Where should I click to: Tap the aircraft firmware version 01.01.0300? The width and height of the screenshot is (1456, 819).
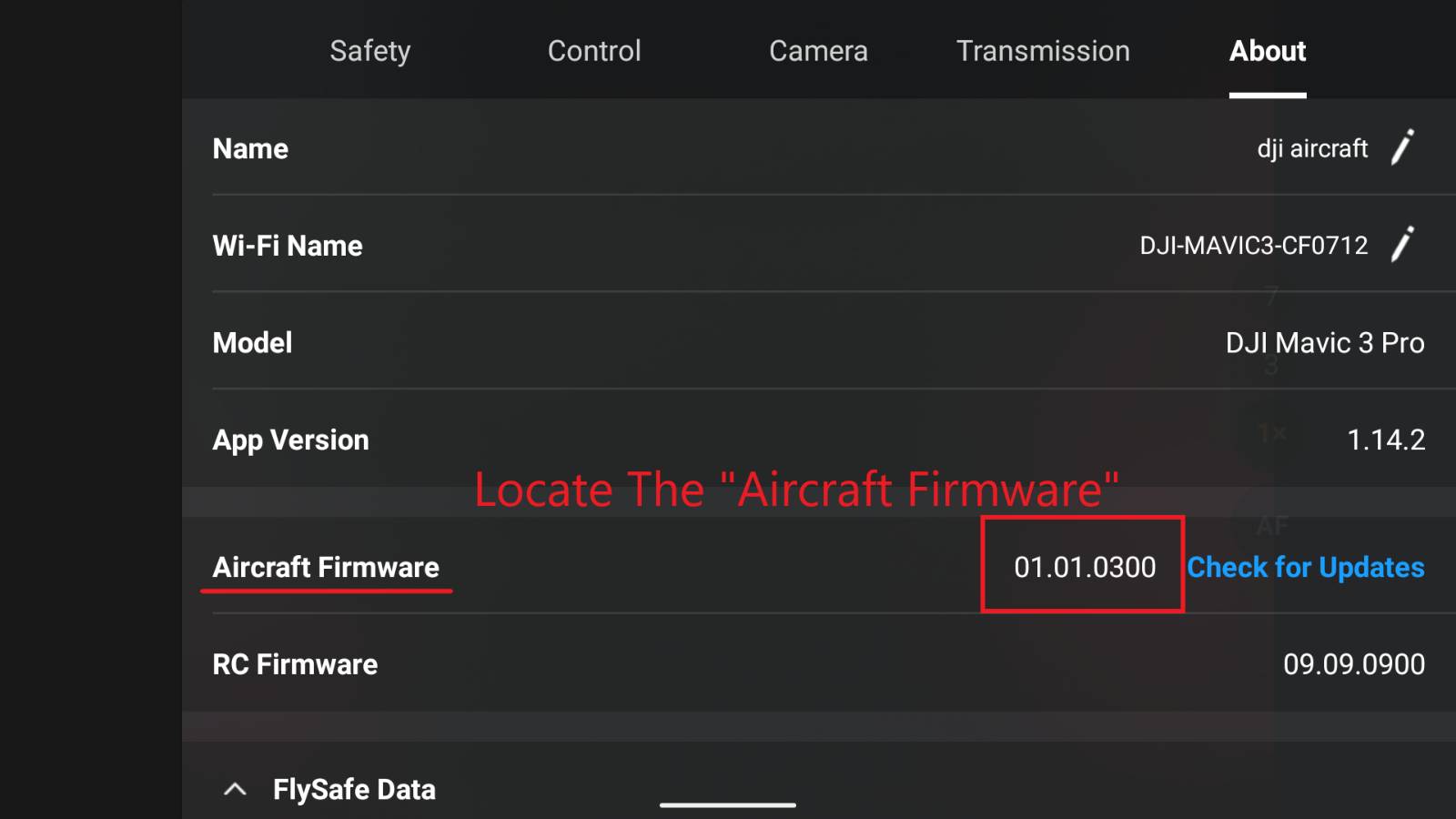pyautogui.click(x=1085, y=567)
